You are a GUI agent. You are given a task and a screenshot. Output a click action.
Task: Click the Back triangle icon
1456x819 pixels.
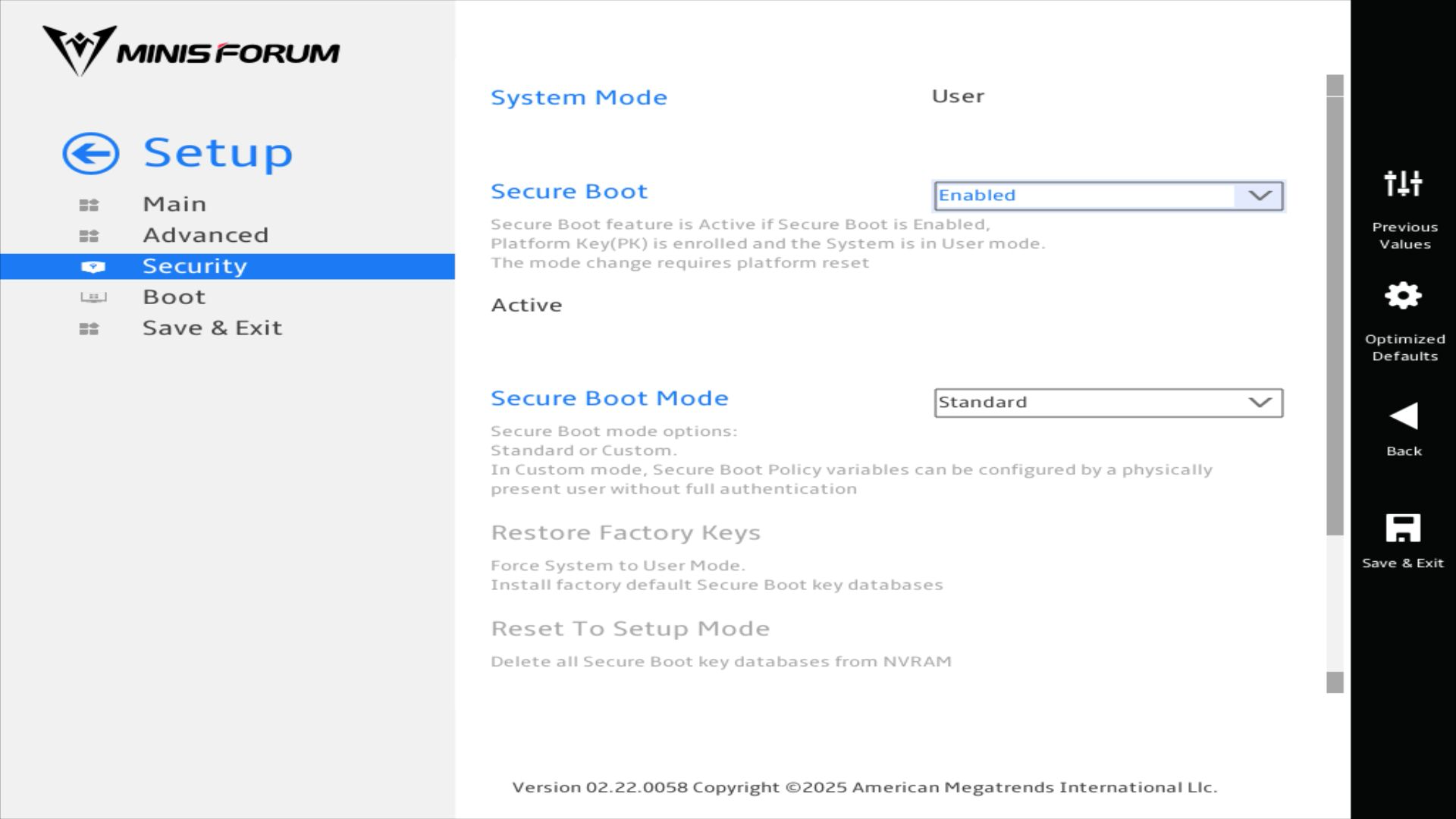[1403, 416]
